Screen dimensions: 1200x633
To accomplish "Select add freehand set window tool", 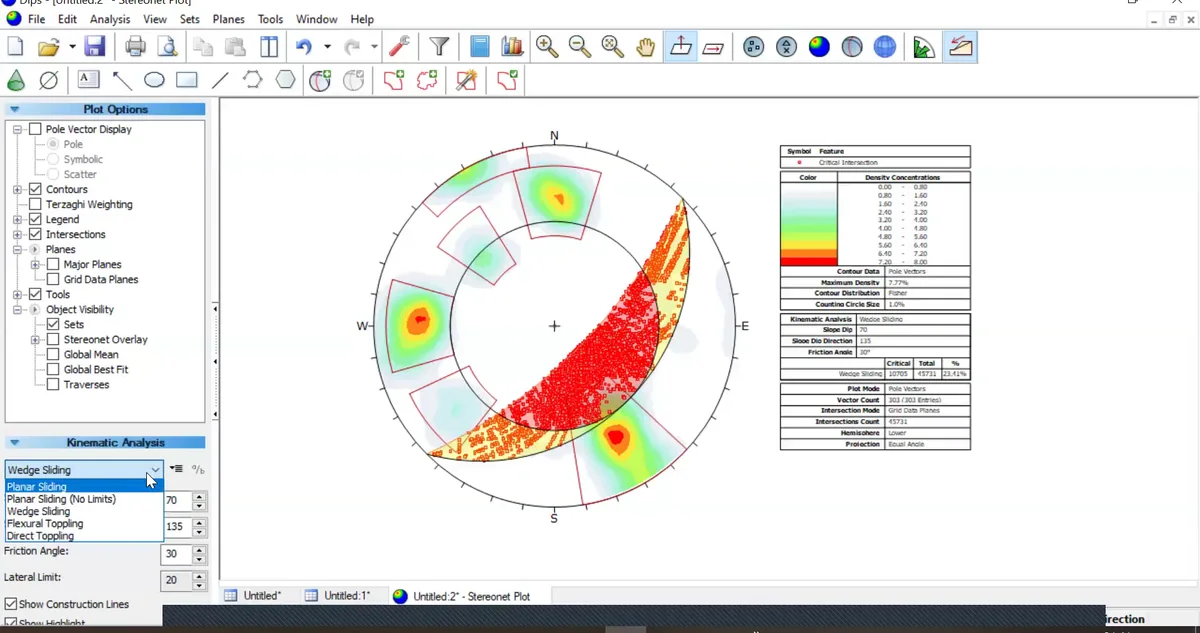I will (x=428, y=80).
